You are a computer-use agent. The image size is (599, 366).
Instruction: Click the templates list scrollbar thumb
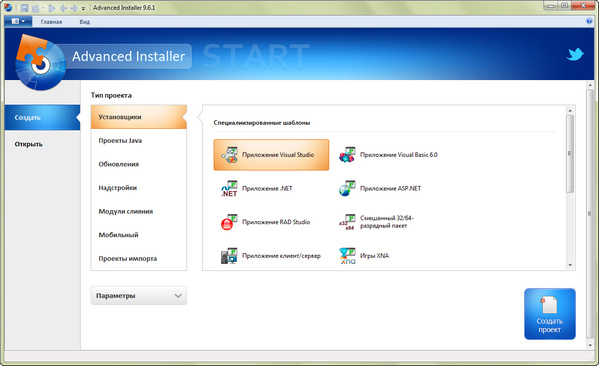click(x=570, y=154)
